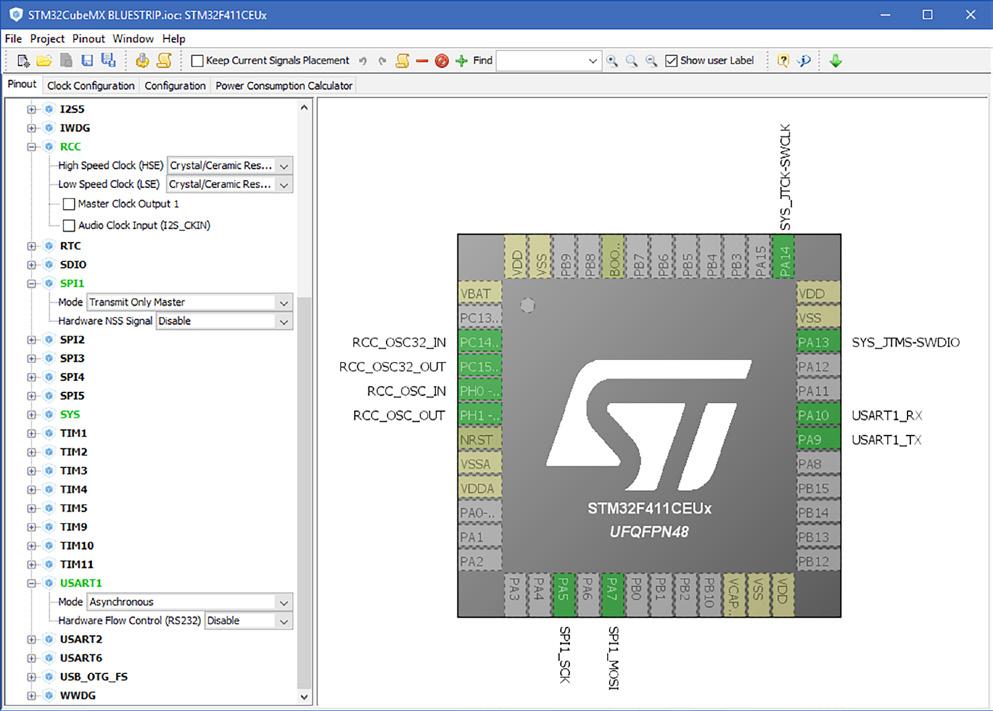Switch to Clock Configuration tab
This screenshot has height=711, width=993.
tap(91, 85)
